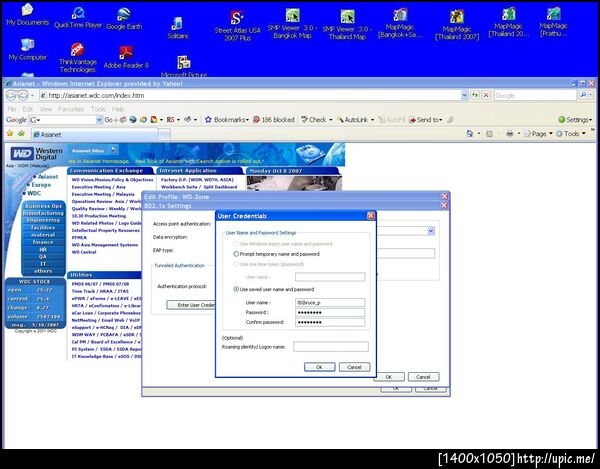Stop page loading with the red X icon

click(486, 95)
